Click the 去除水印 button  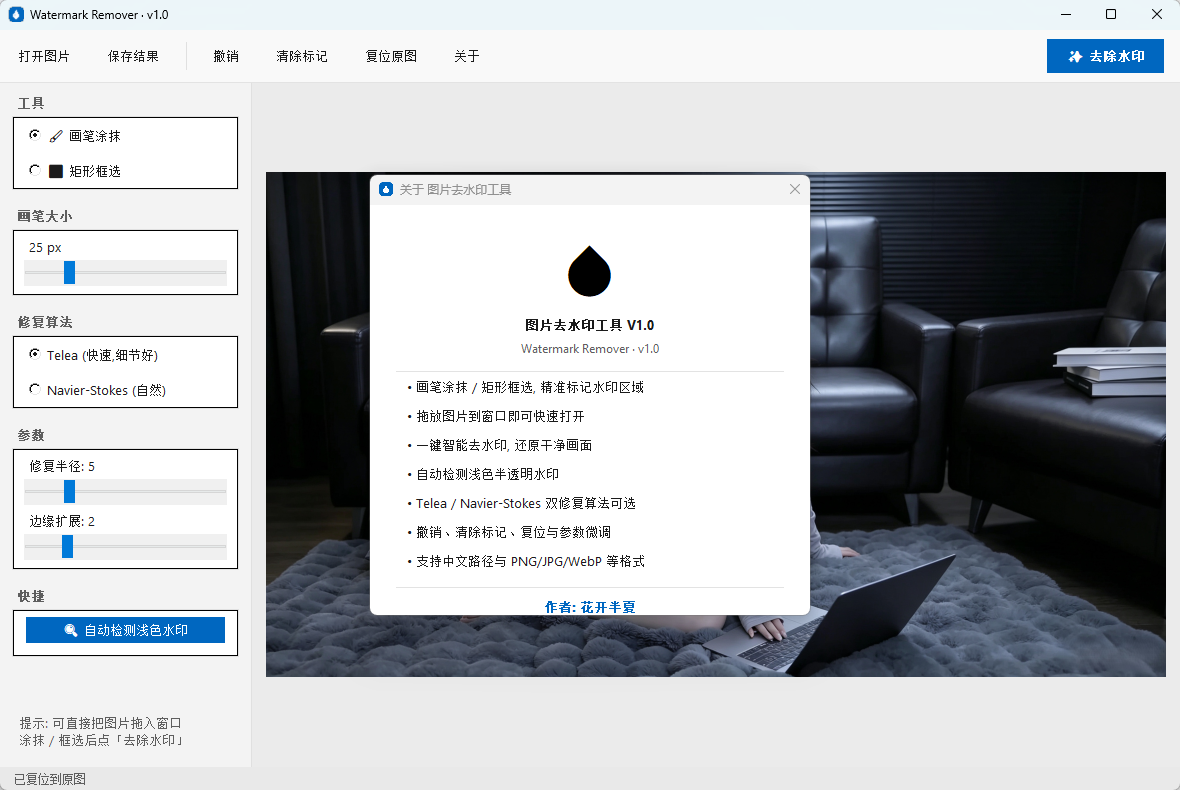(x=1105, y=56)
